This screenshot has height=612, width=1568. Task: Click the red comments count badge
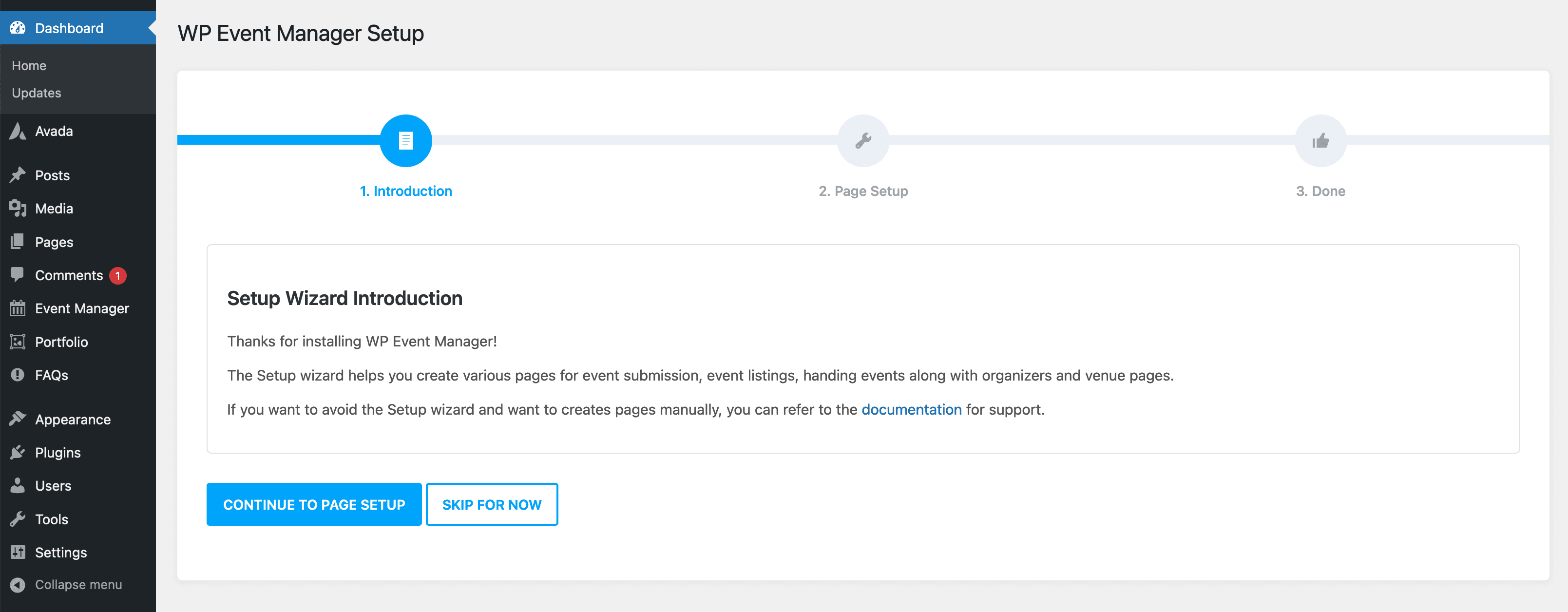[x=117, y=276]
